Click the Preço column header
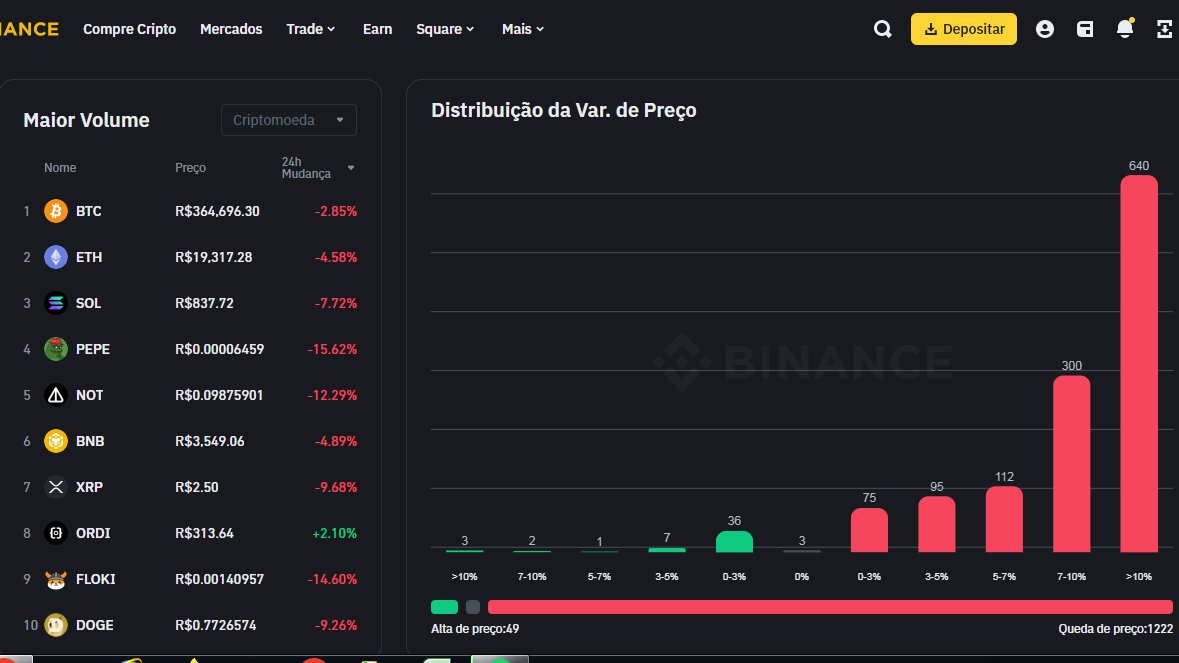Image resolution: width=1179 pixels, height=663 pixels. pyautogui.click(x=190, y=168)
